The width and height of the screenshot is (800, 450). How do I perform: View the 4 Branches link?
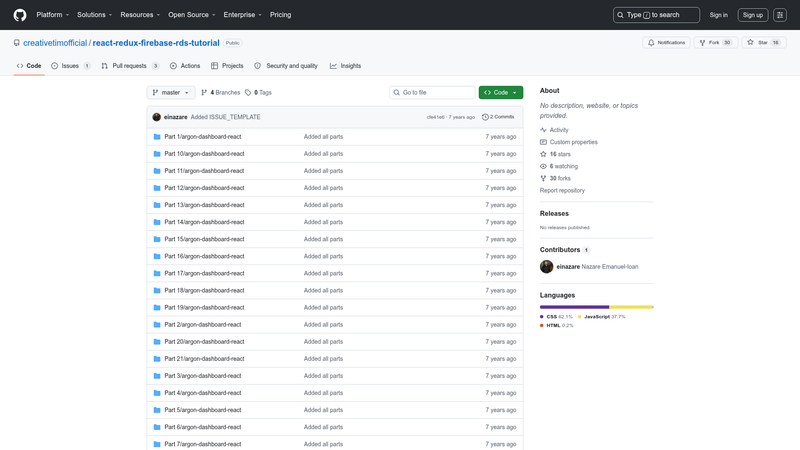coord(220,92)
